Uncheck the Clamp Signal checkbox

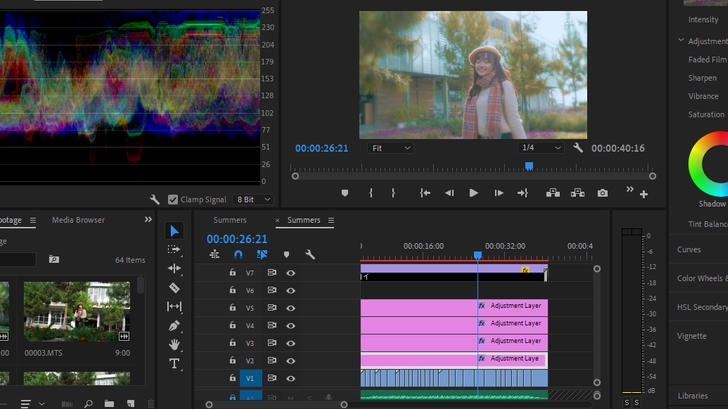173,200
